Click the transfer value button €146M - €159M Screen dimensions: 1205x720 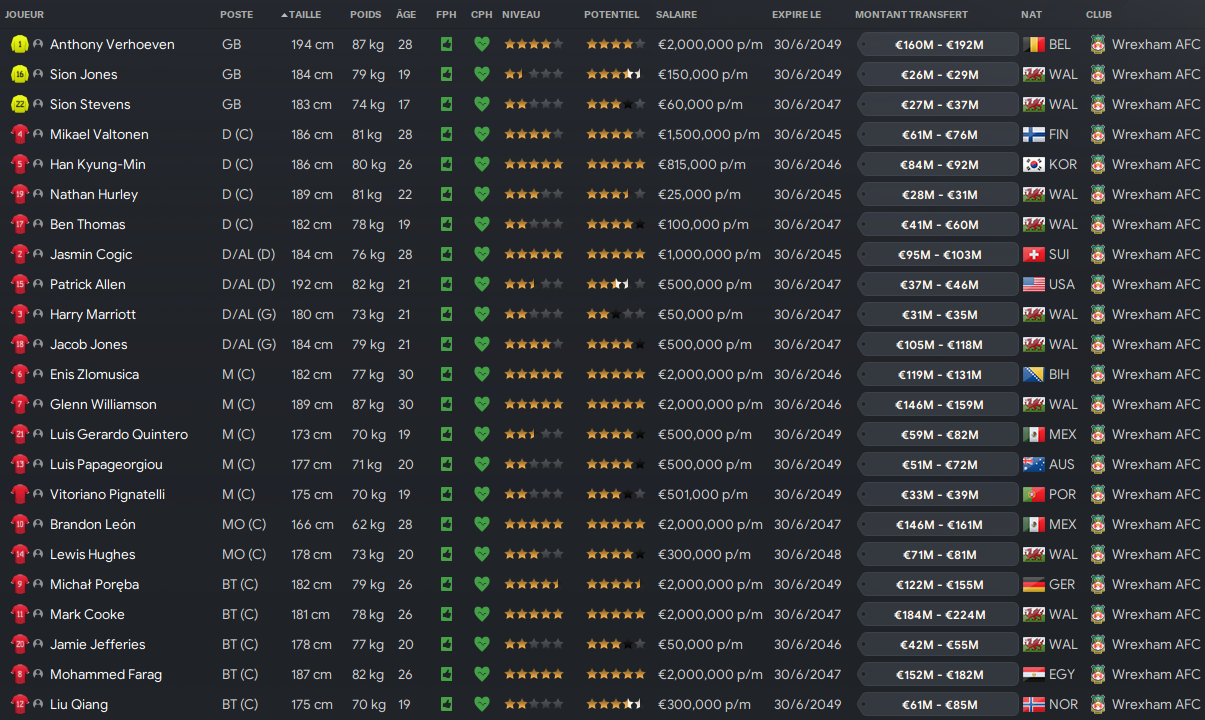click(938, 405)
